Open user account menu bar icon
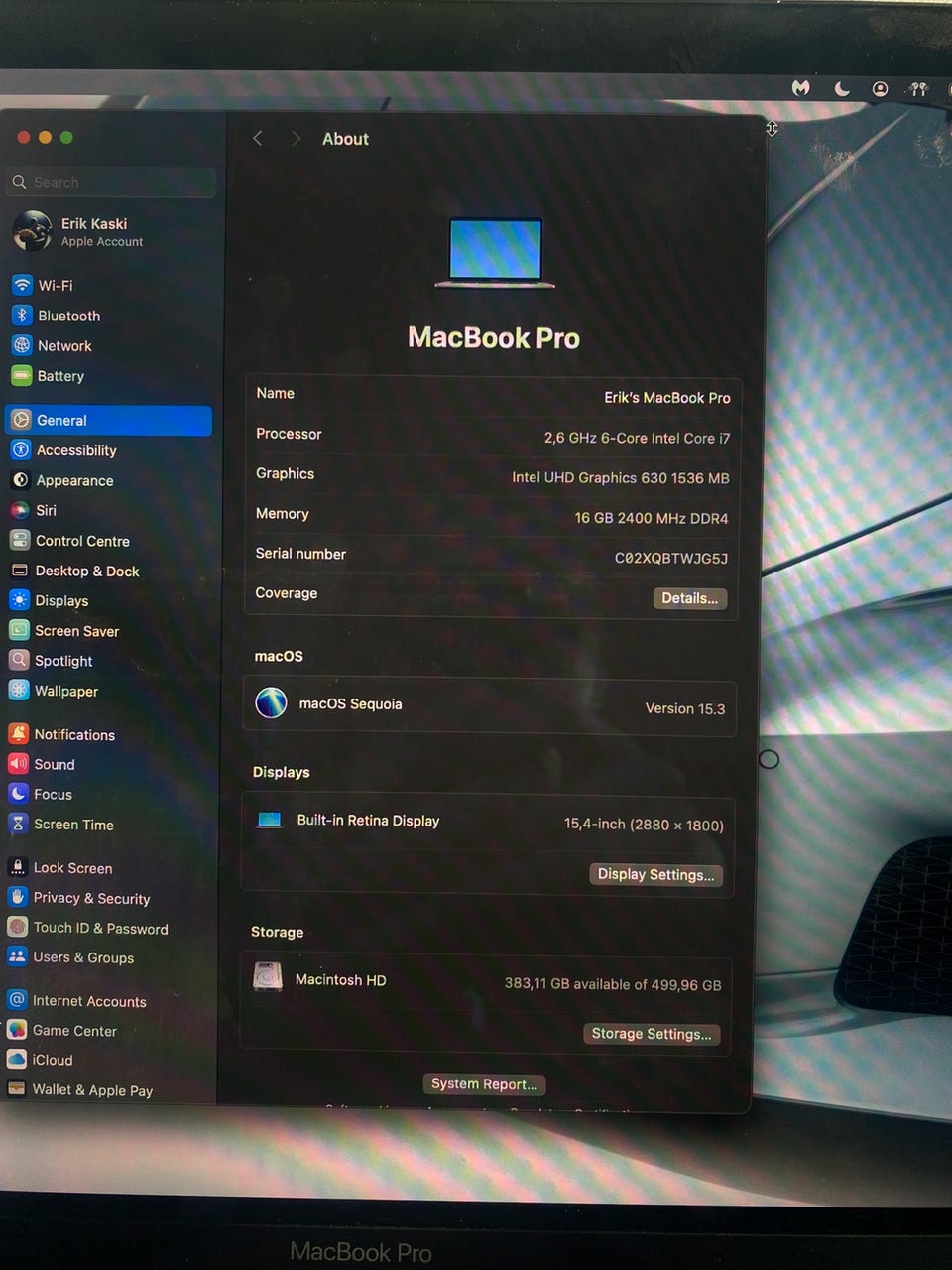 [x=880, y=88]
